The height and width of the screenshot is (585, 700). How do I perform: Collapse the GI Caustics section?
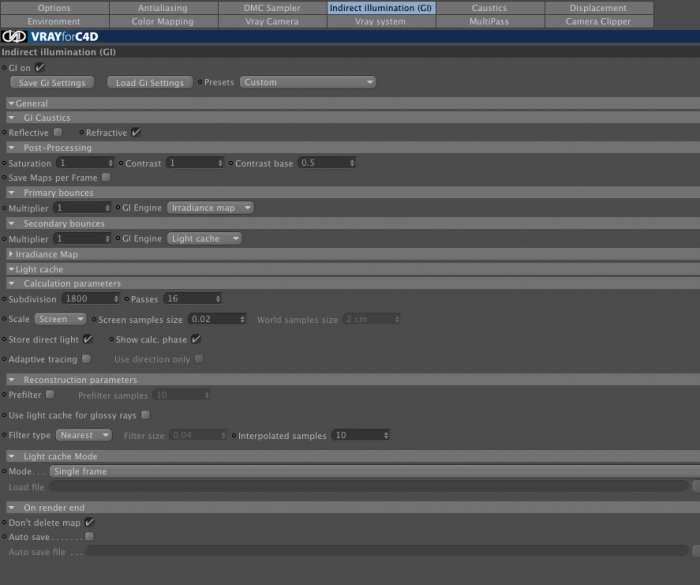pos(12,118)
